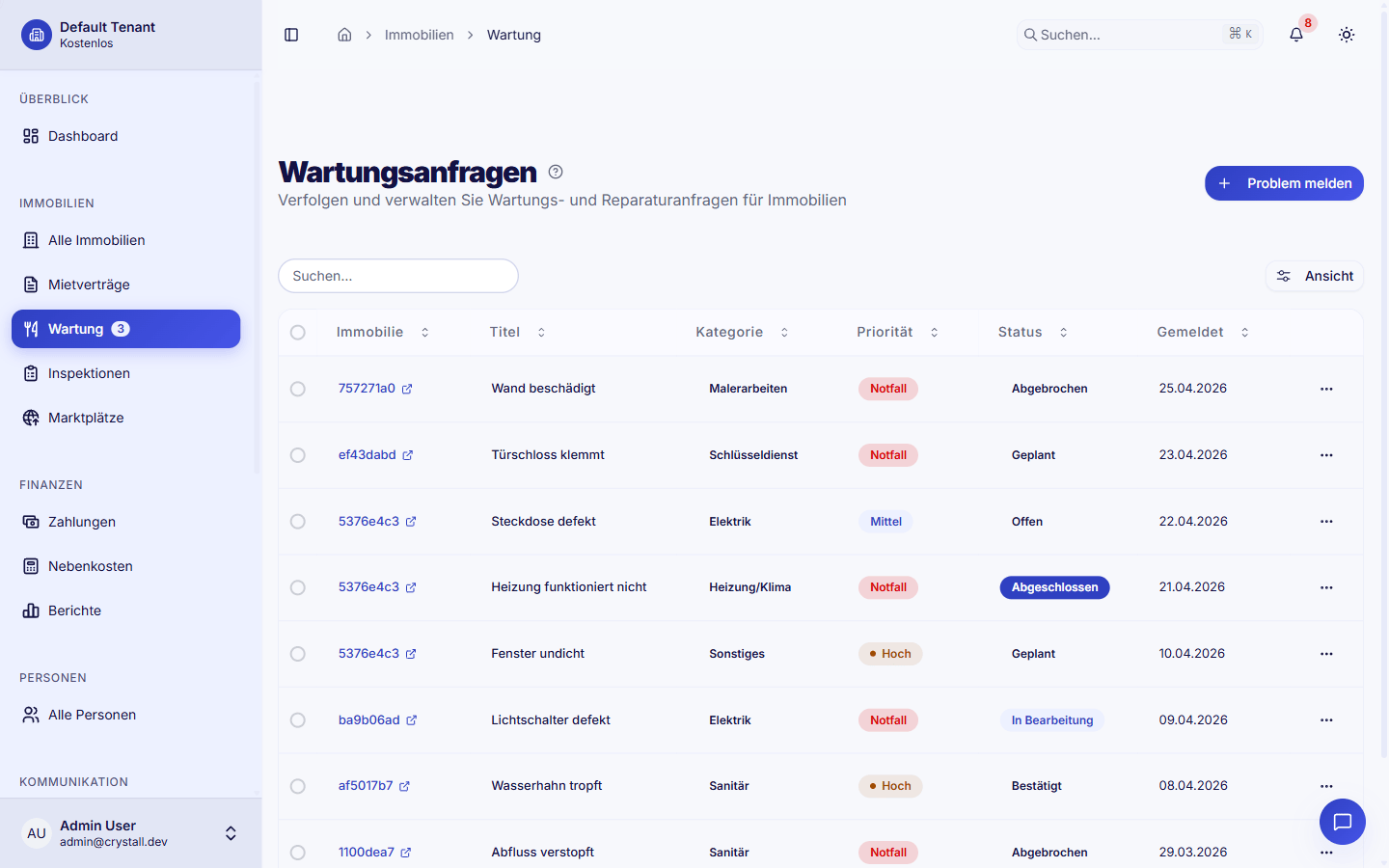Select the Heizung funktioniert nicht checkbox
Viewport: 1389px width, 868px height.
[x=298, y=587]
